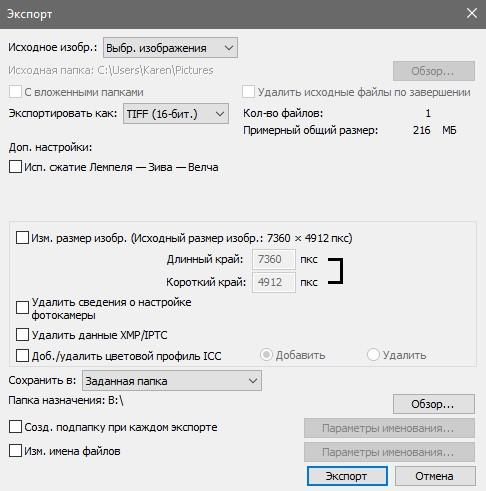The image size is (486, 491).
Task: Close the Экспорт dialog window
Action: (x=472, y=14)
